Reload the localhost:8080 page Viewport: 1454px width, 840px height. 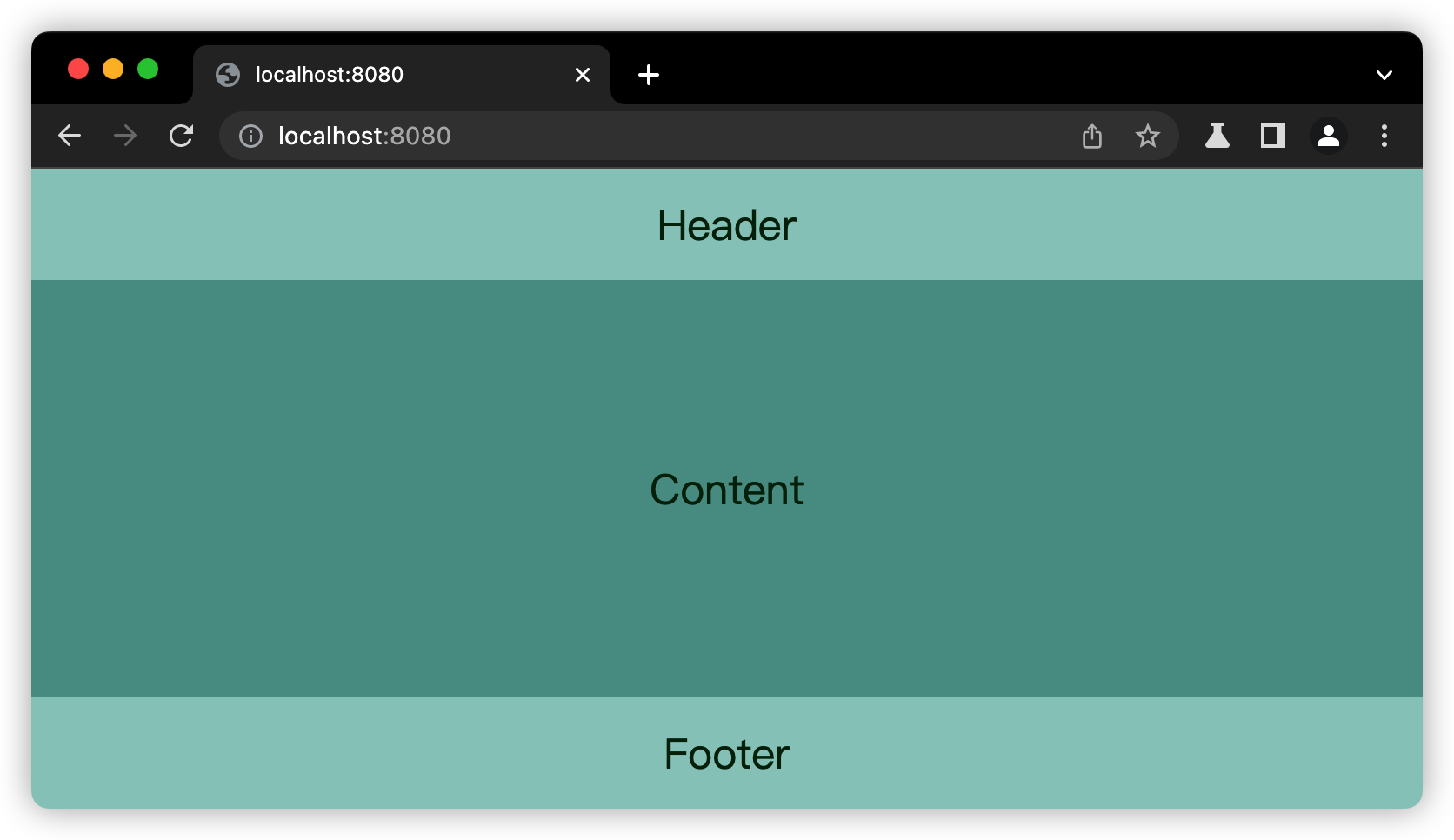[x=181, y=136]
